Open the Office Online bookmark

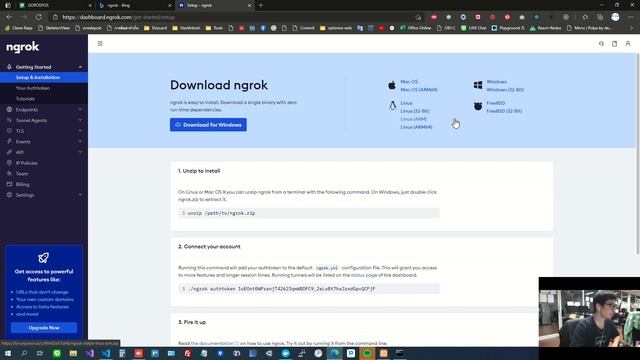416,28
